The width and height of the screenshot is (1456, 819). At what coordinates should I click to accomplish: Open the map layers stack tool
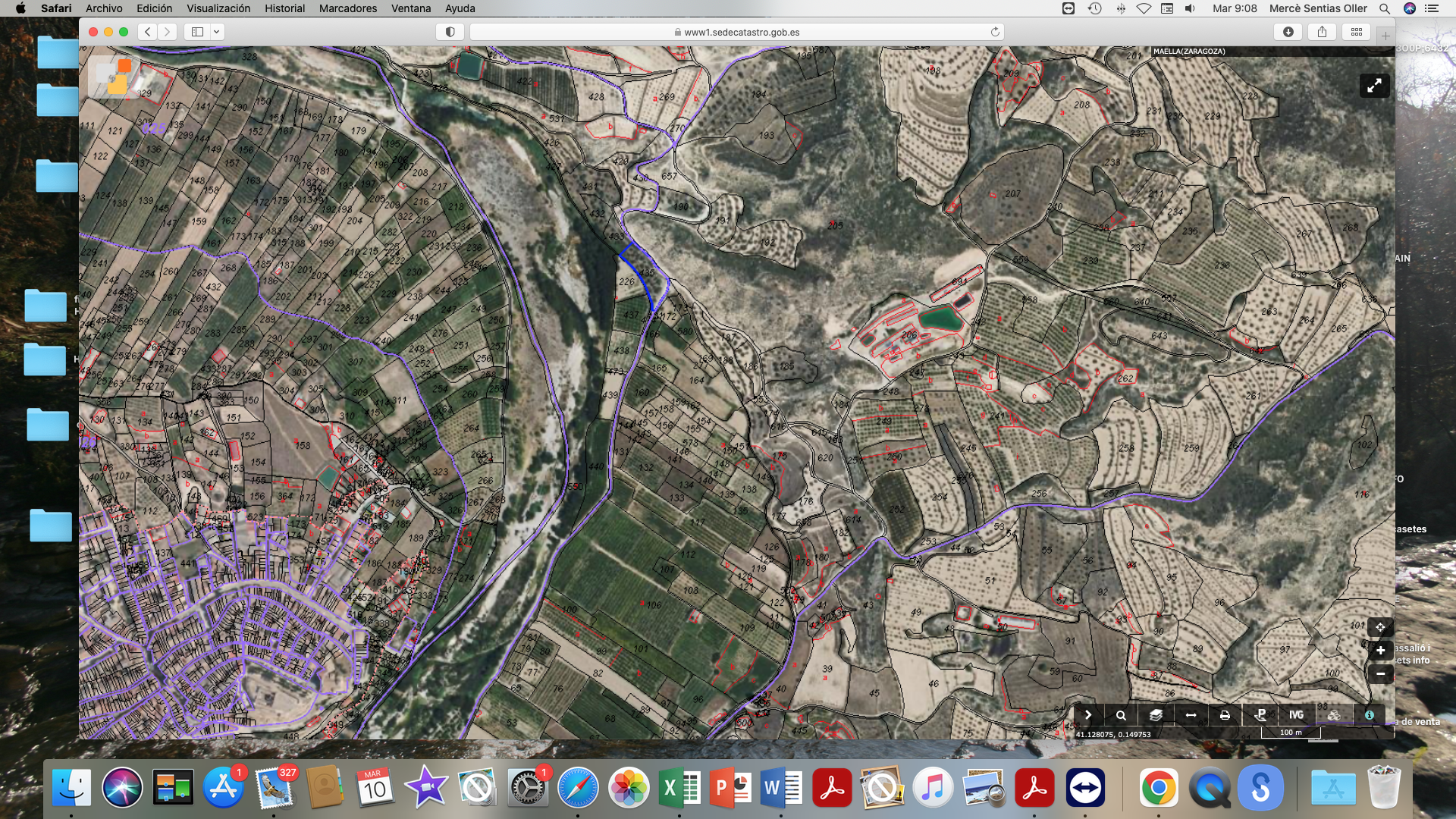[x=1156, y=715]
